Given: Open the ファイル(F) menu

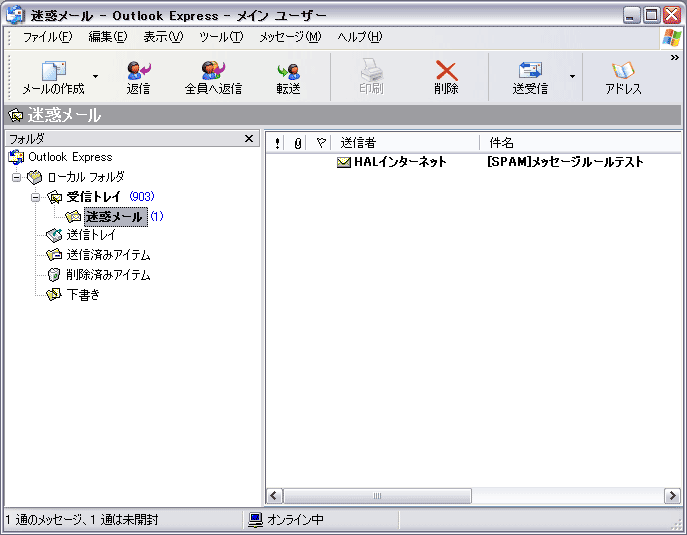Looking at the screenshot, I should coord(47,37).
